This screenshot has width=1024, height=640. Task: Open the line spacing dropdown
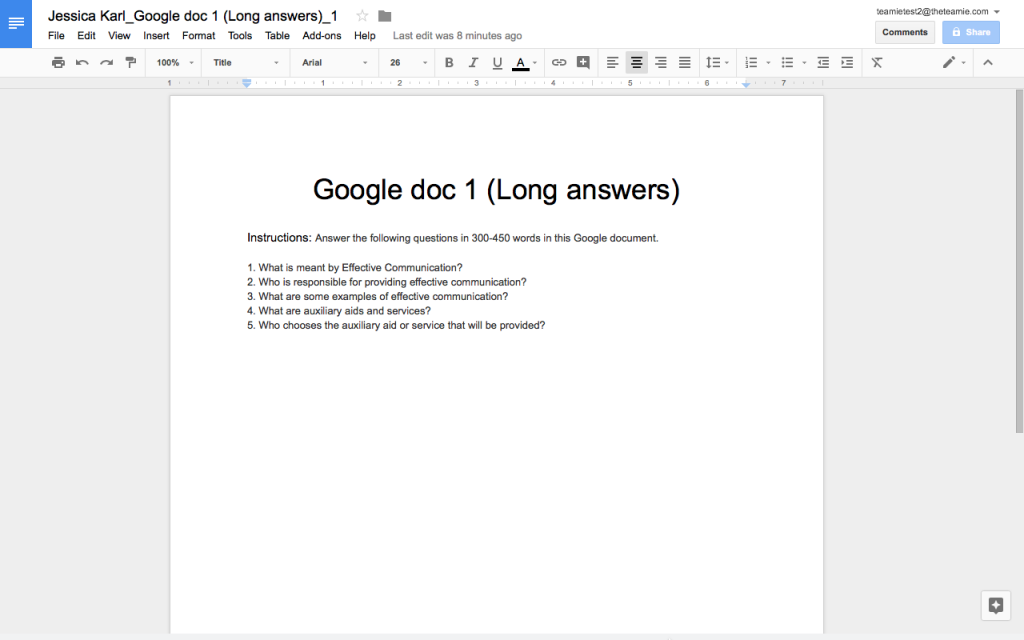coord(717,63)
